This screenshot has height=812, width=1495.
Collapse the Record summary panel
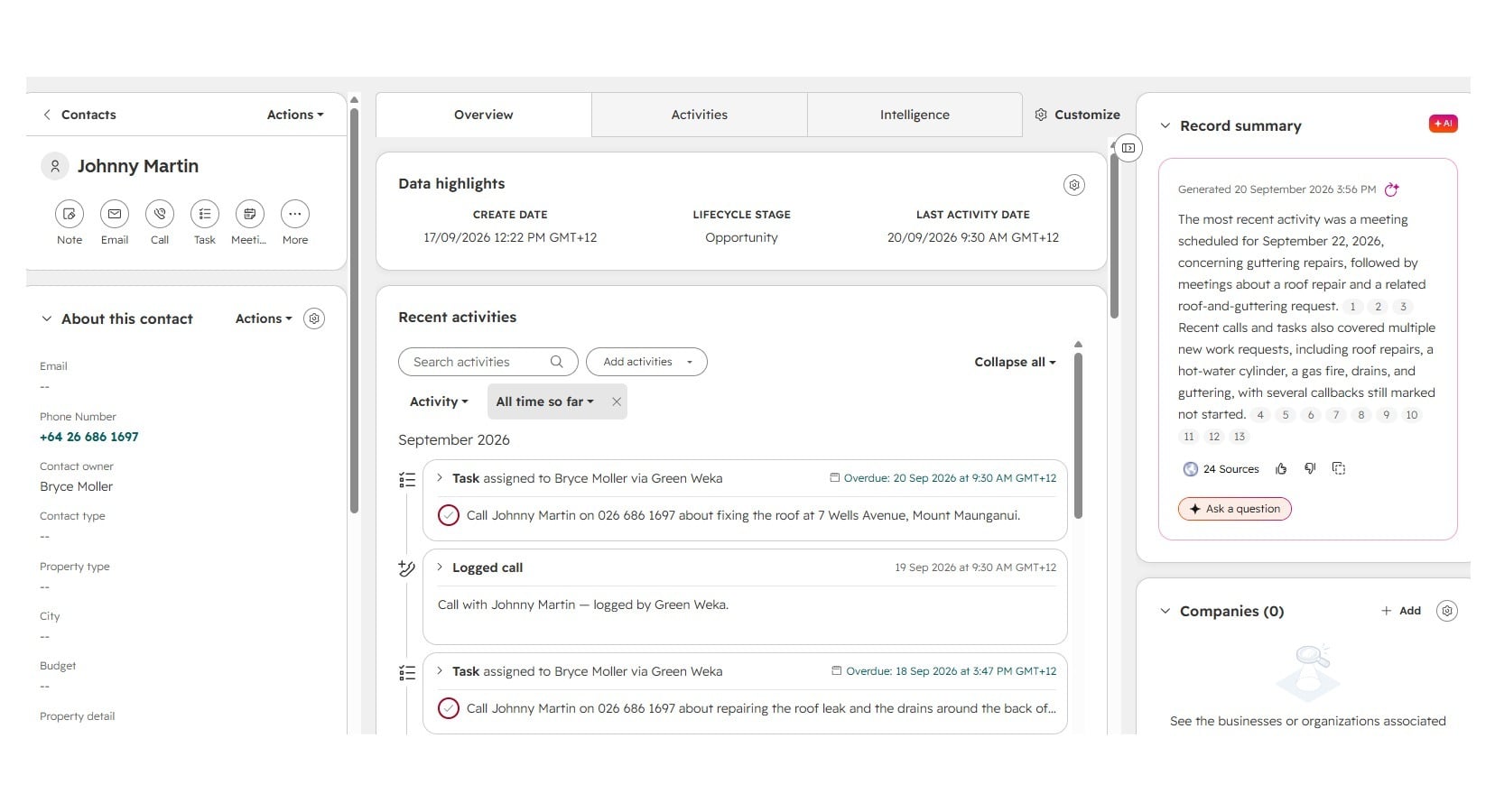coord(1165,125)
